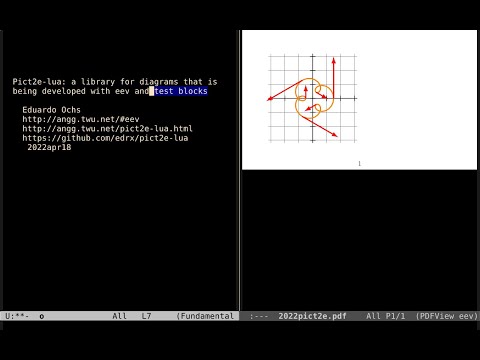Click the "L7" line number indicator
This screenshot has height=360, width=480.
coord(146,316)
